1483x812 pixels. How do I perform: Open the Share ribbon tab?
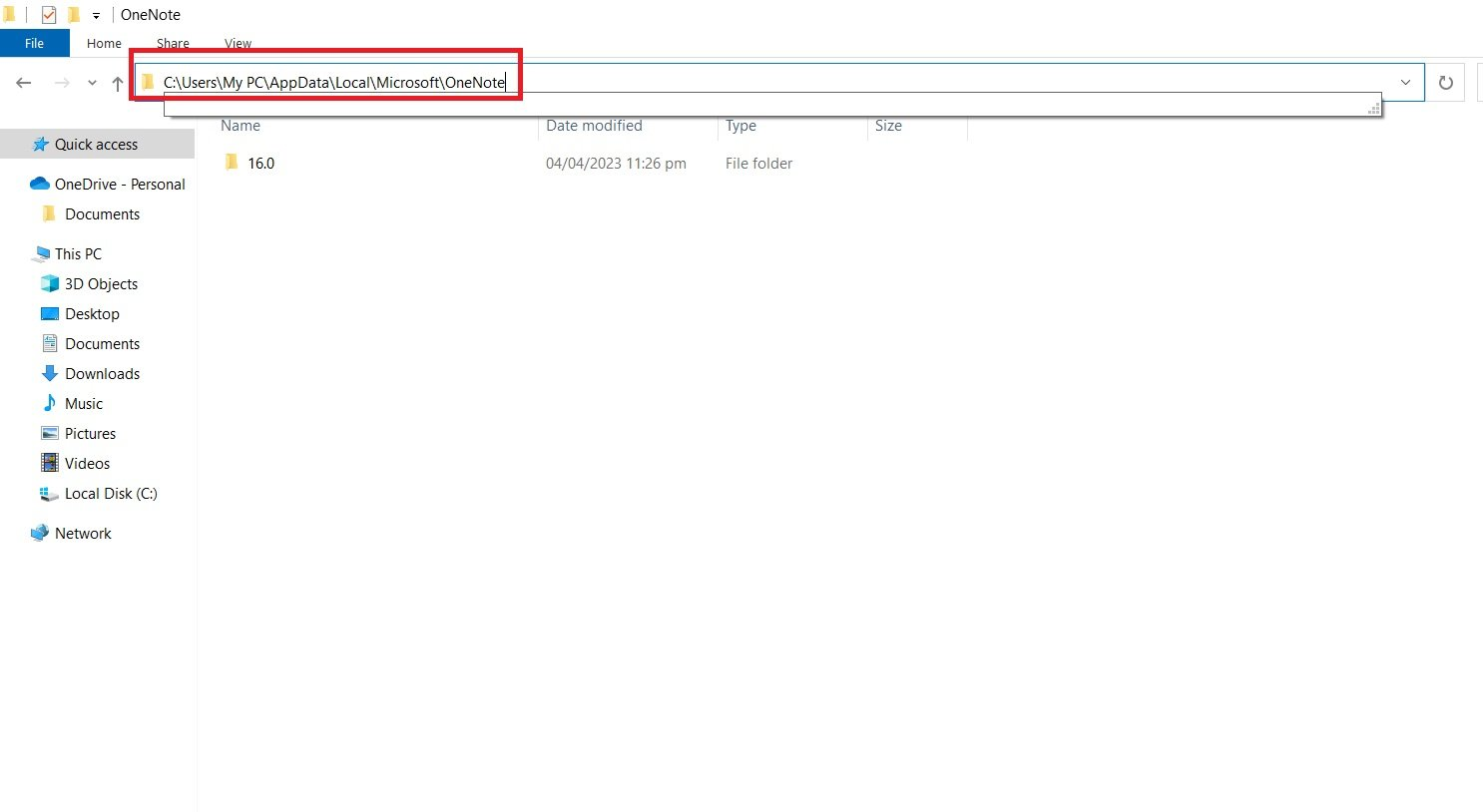[x=172, y=43]
